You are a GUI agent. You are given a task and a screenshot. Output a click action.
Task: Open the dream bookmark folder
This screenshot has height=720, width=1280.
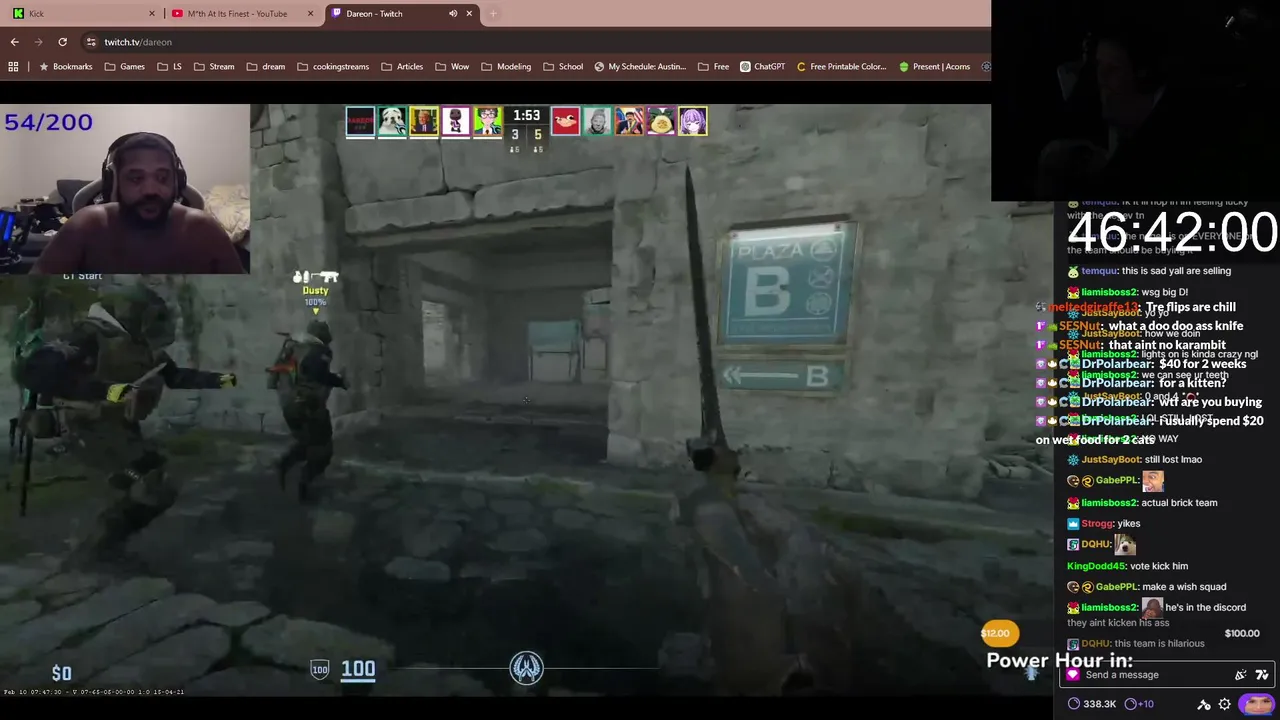pos(266,67)
